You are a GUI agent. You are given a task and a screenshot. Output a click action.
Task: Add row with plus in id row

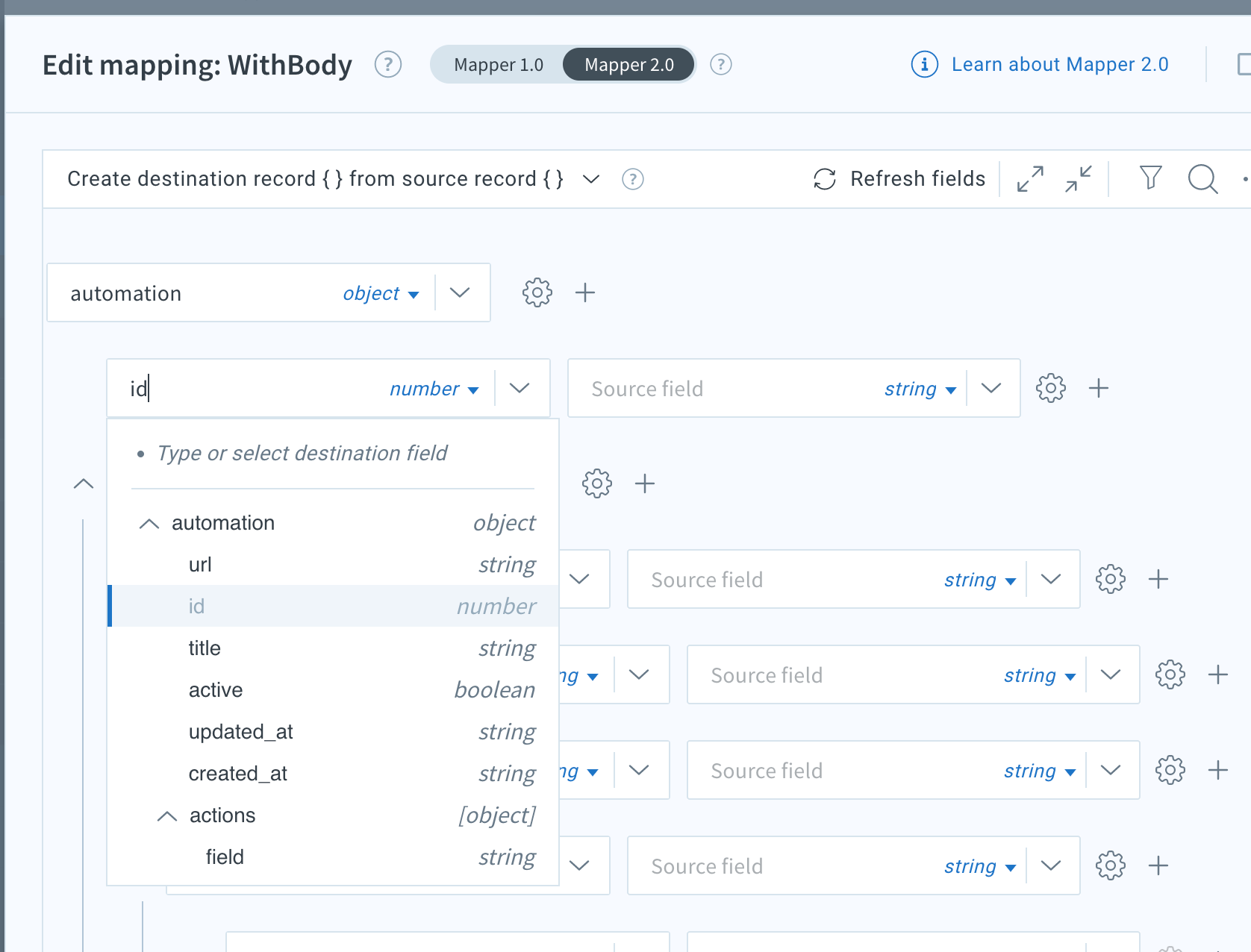1099,388
